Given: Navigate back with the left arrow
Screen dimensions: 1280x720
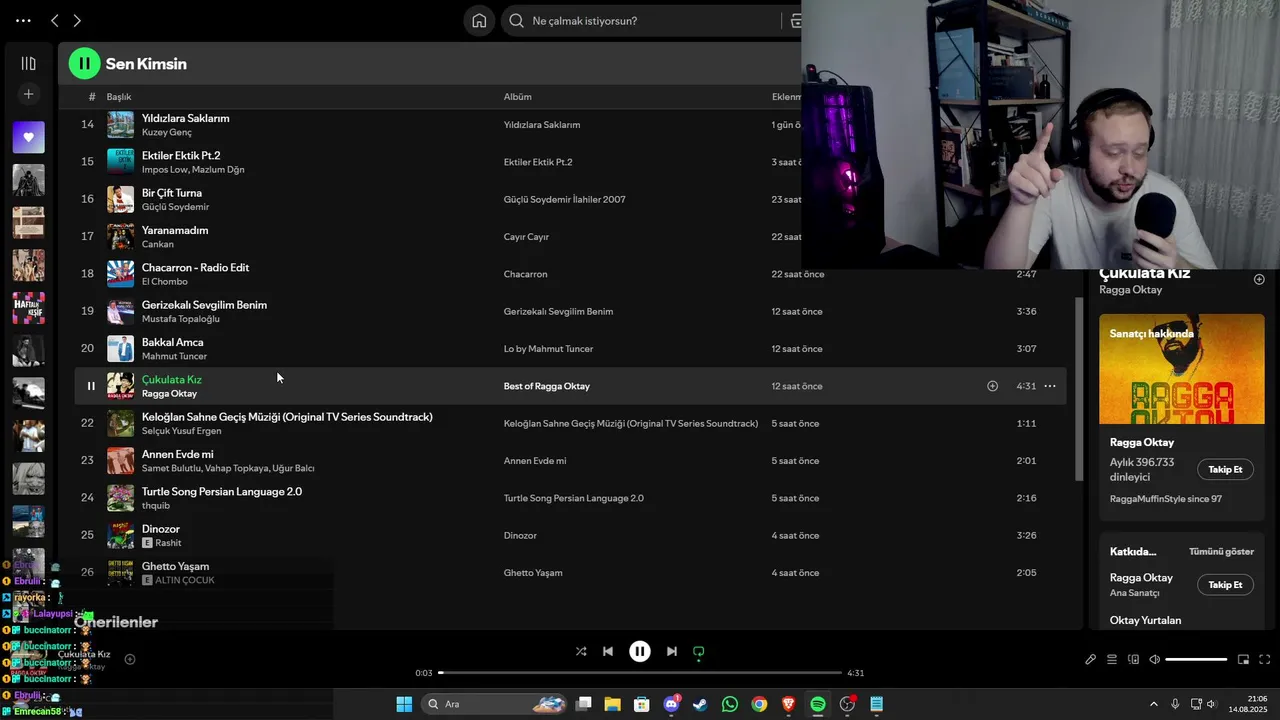Looking at the screenshot, I should (55, 21).
